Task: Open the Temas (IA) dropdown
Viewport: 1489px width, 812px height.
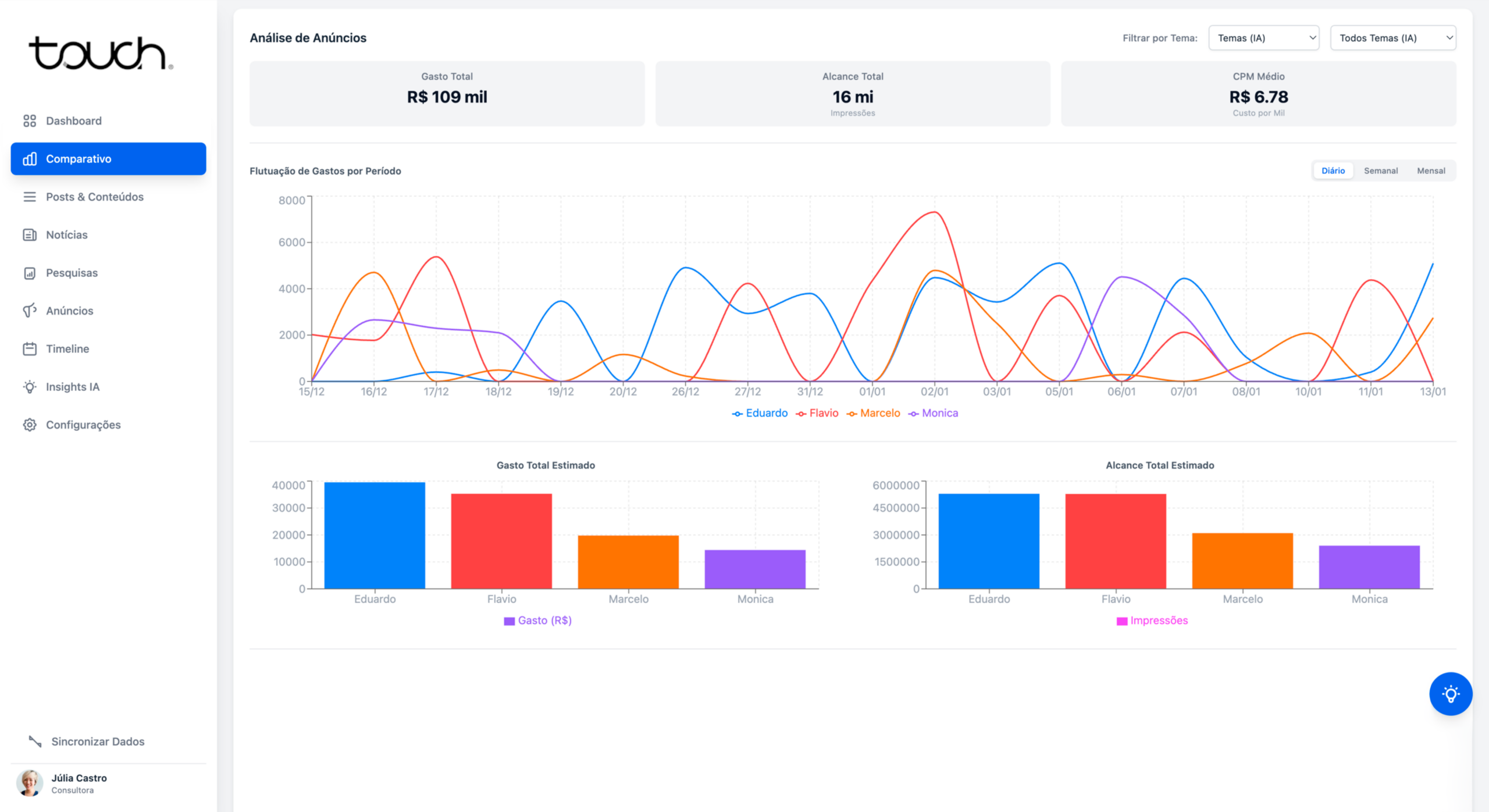Action: tap(1263, 38)
